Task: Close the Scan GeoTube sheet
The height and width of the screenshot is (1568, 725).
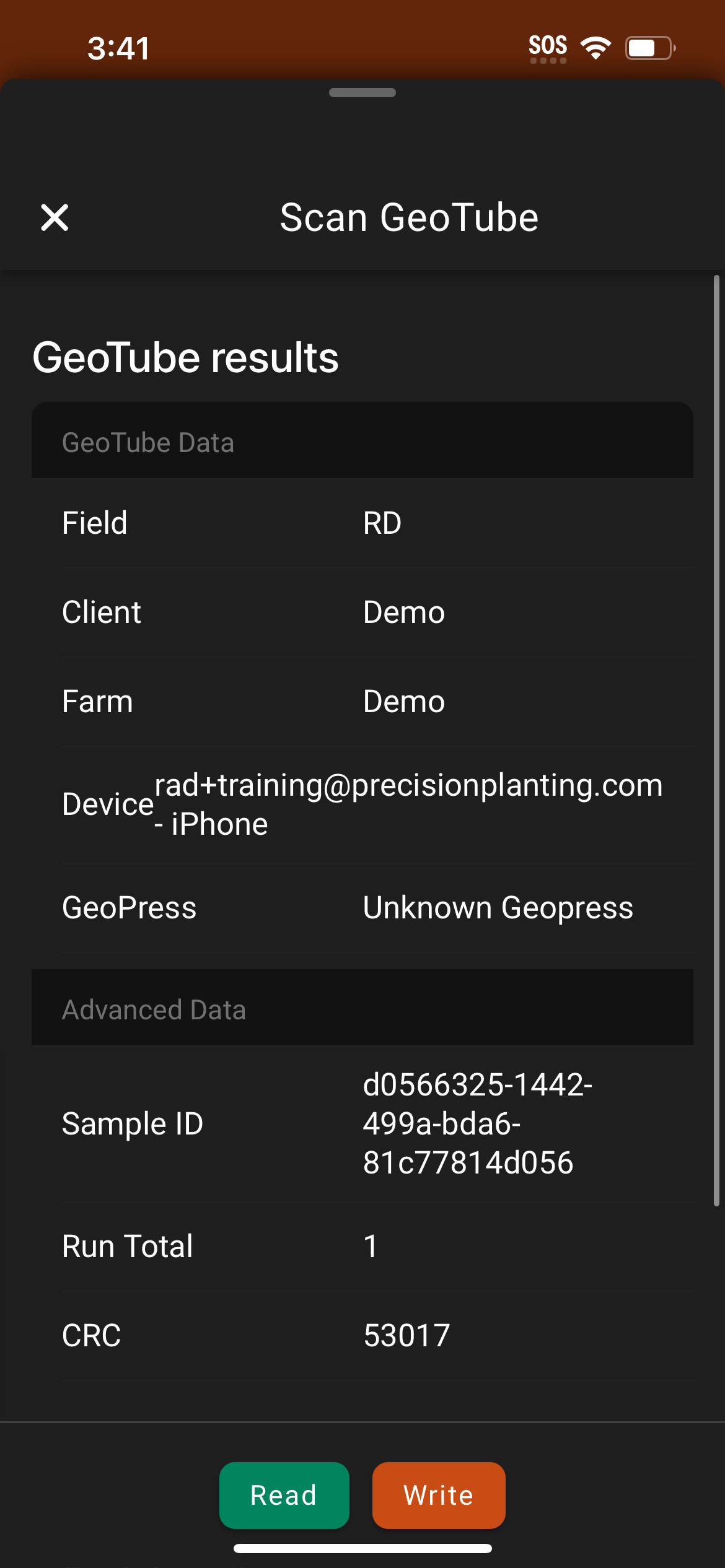Action: [55, 217]
